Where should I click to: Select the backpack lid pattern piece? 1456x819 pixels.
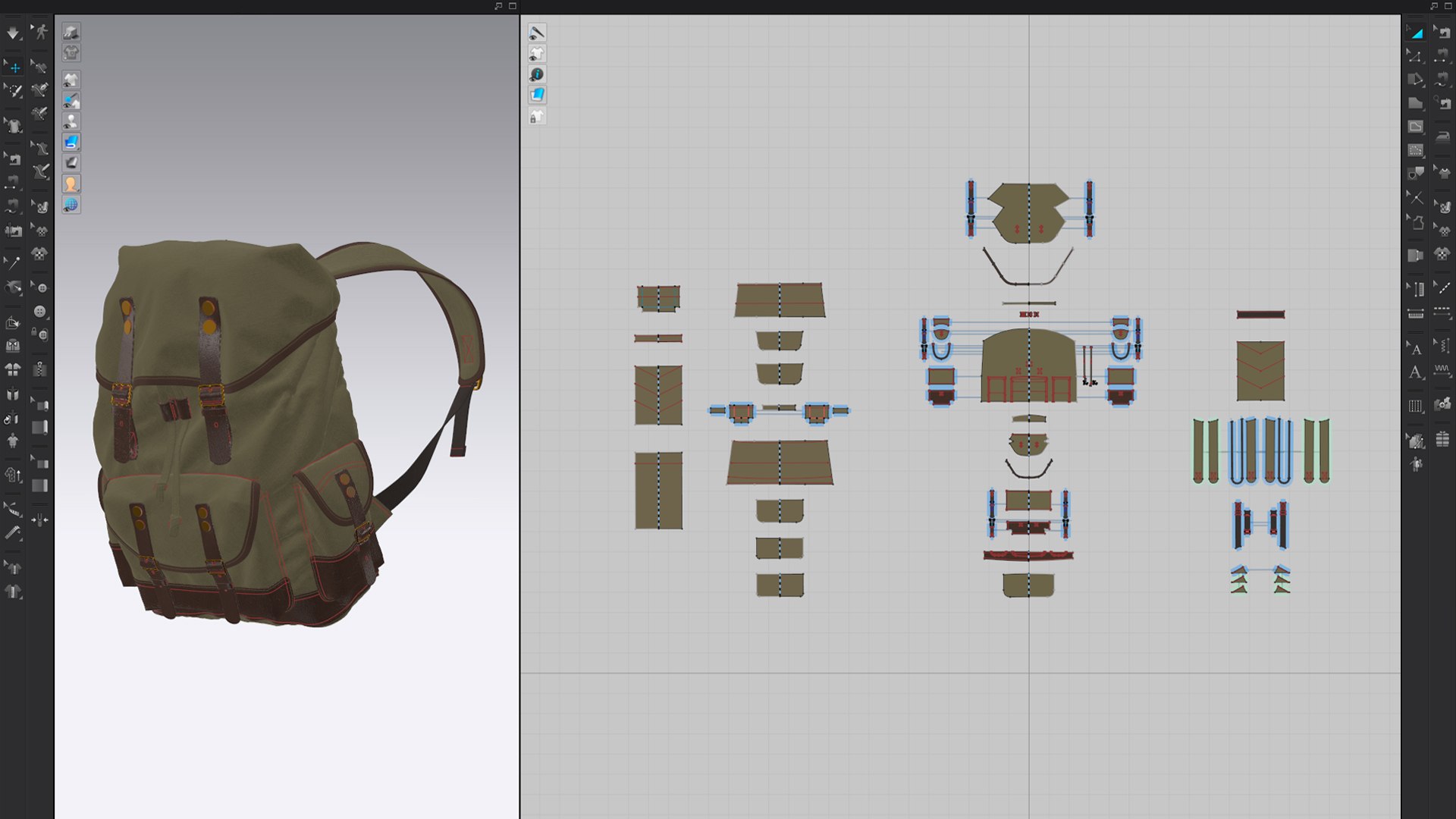[1028, 213]
